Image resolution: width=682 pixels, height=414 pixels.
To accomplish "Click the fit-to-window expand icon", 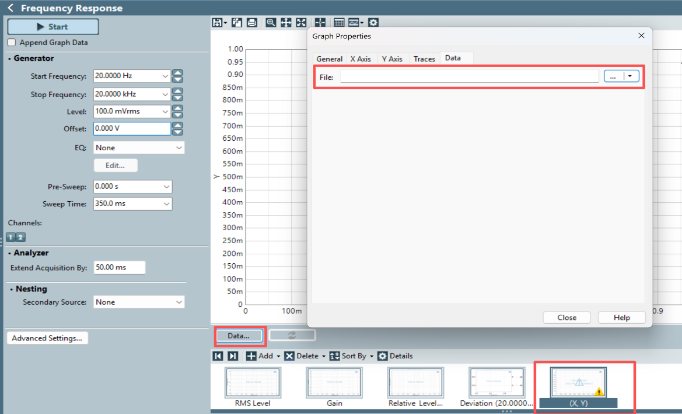I will click(301, 22).
